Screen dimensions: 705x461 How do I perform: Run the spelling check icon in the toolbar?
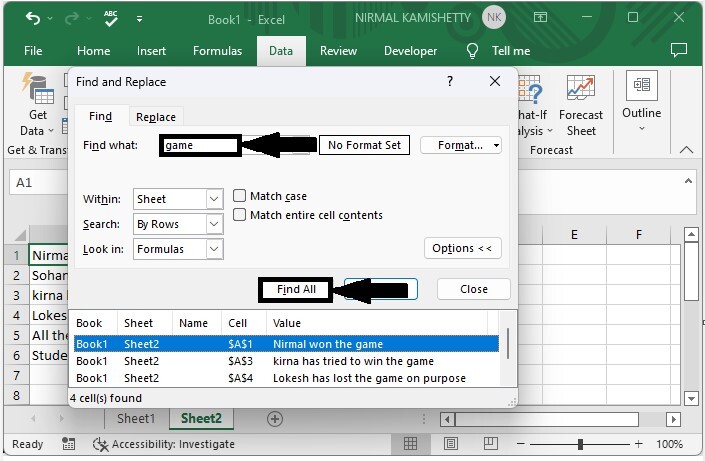click(111, 18)
